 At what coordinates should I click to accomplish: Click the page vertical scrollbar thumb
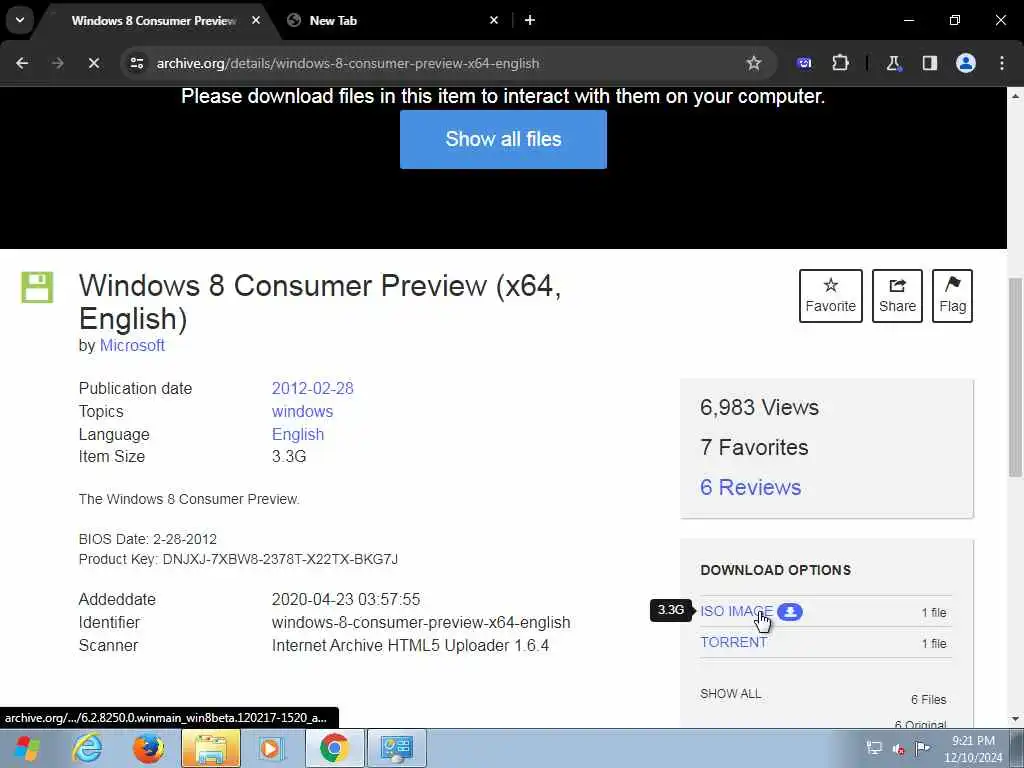click(x=1015, y=377)
